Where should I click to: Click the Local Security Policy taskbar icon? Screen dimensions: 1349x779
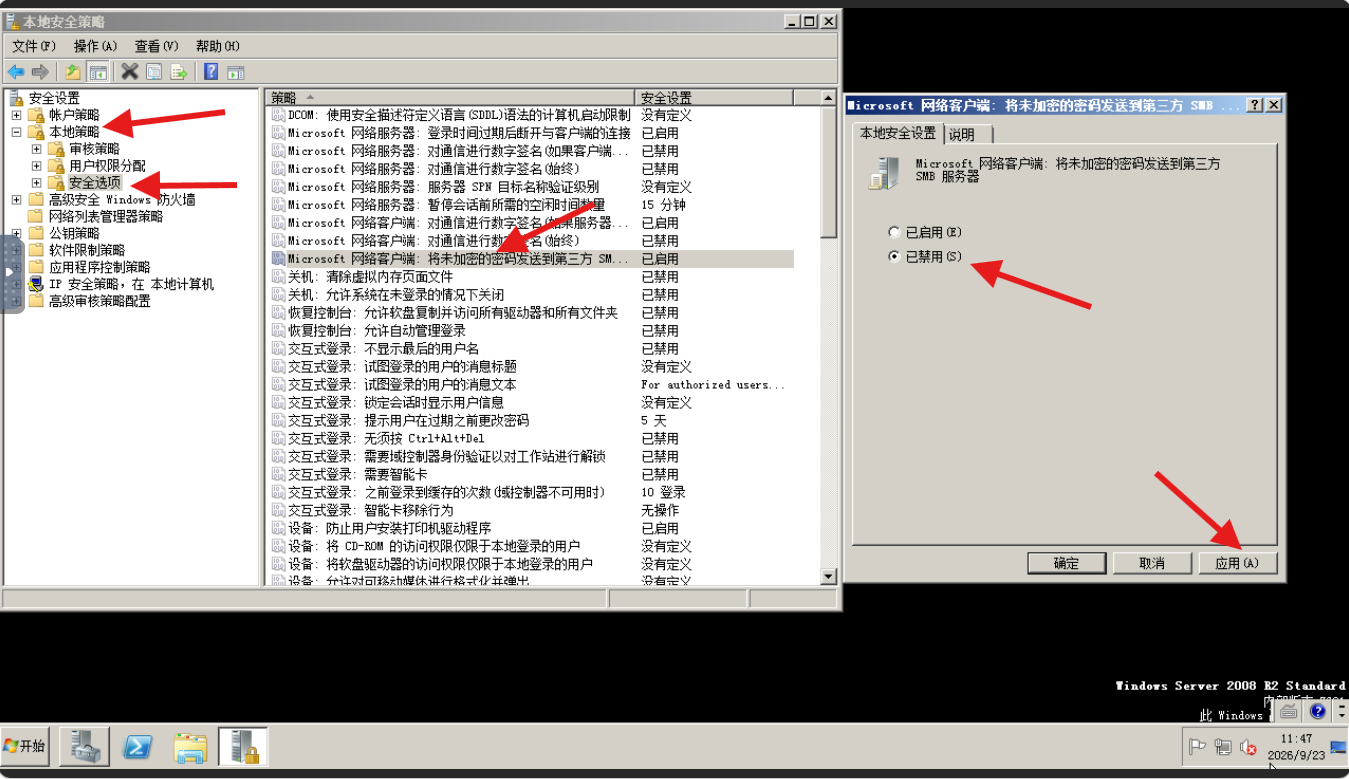[x=243, y=747]
